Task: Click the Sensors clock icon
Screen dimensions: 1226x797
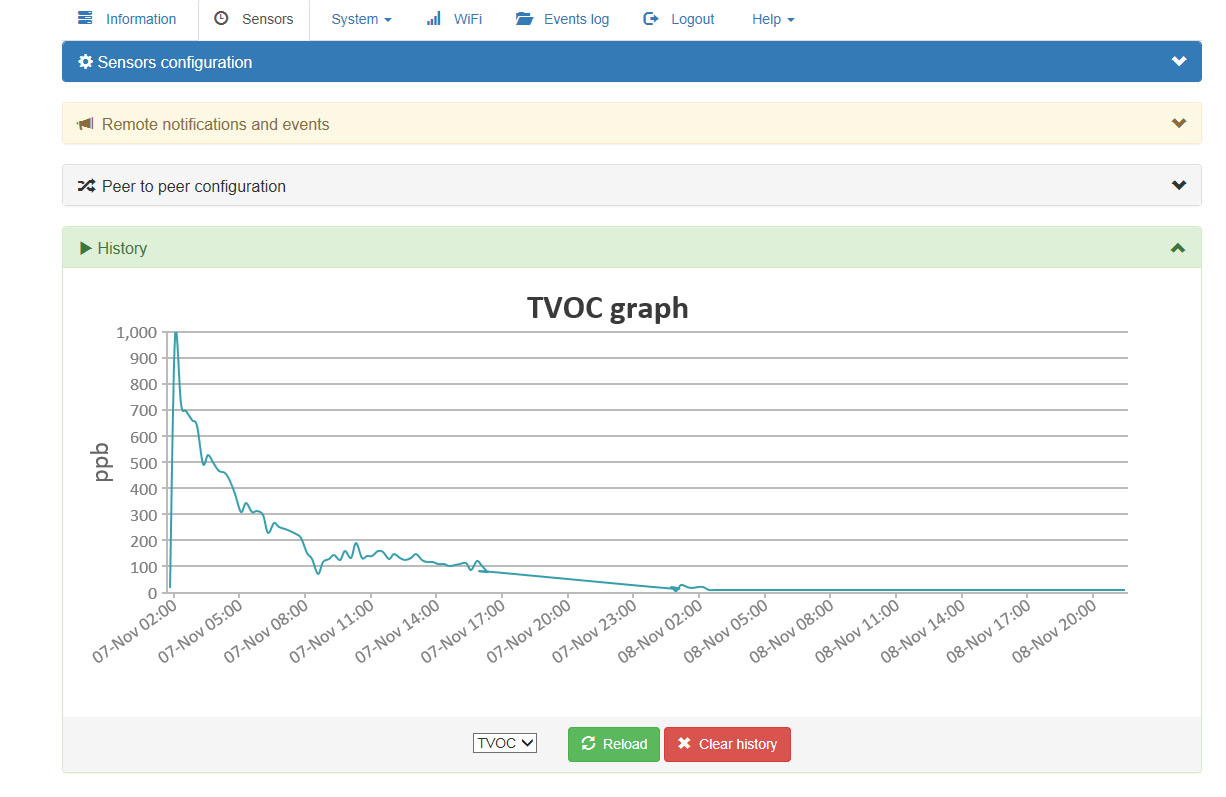Action: 221,19
